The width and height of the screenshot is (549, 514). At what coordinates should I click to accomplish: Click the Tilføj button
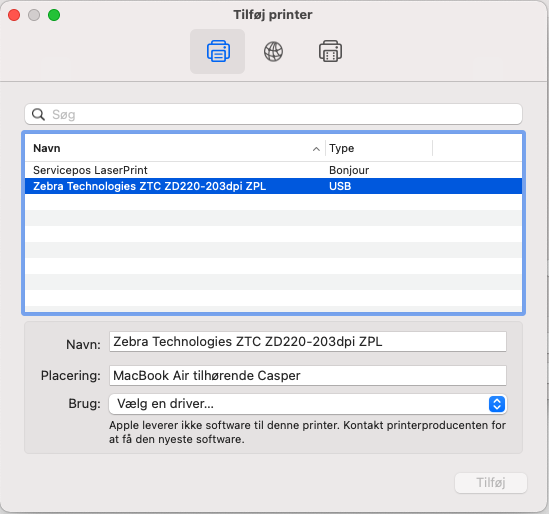pos(491,482)
